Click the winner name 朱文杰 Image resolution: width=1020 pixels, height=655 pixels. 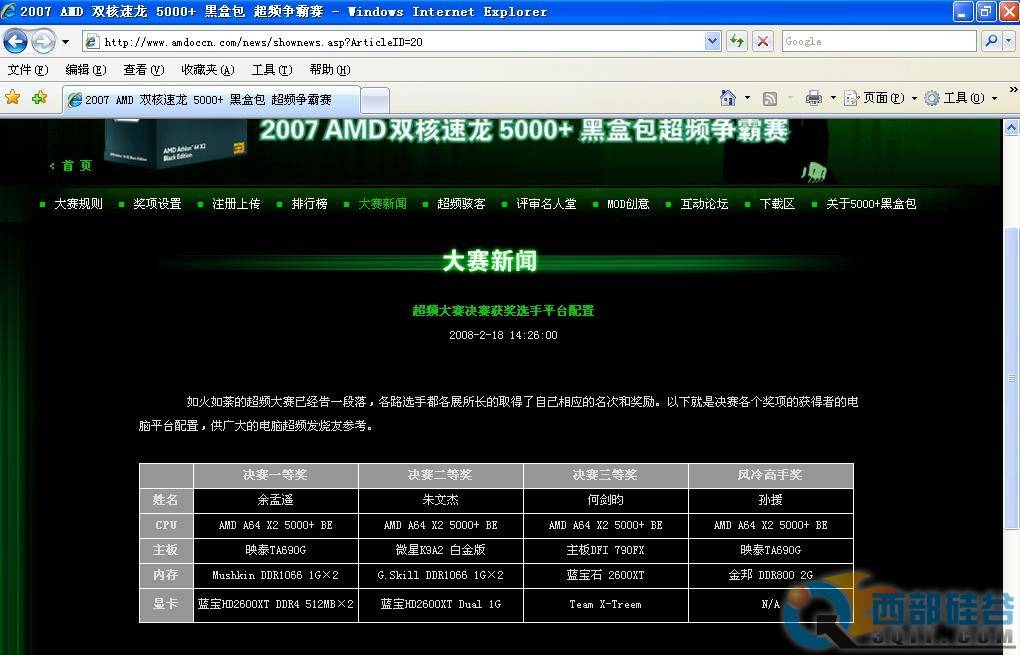440,500
